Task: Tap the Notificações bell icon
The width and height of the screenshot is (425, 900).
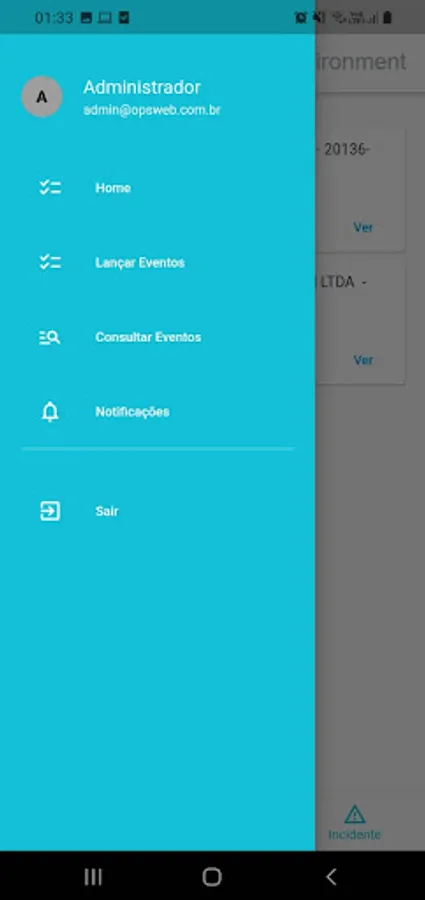Action: [x=50, y=412]
